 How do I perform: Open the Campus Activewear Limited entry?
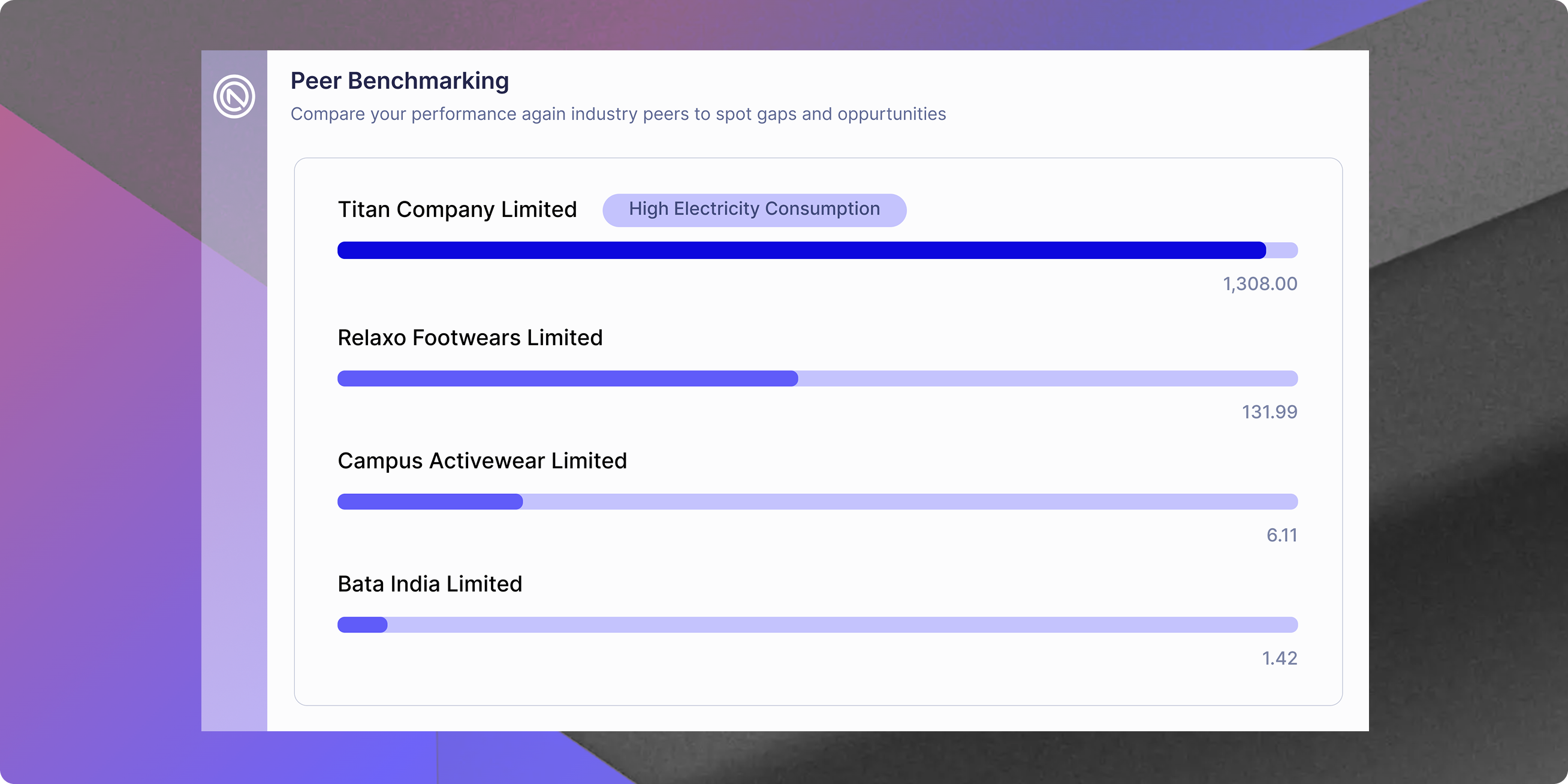click(x=481, y=462)
